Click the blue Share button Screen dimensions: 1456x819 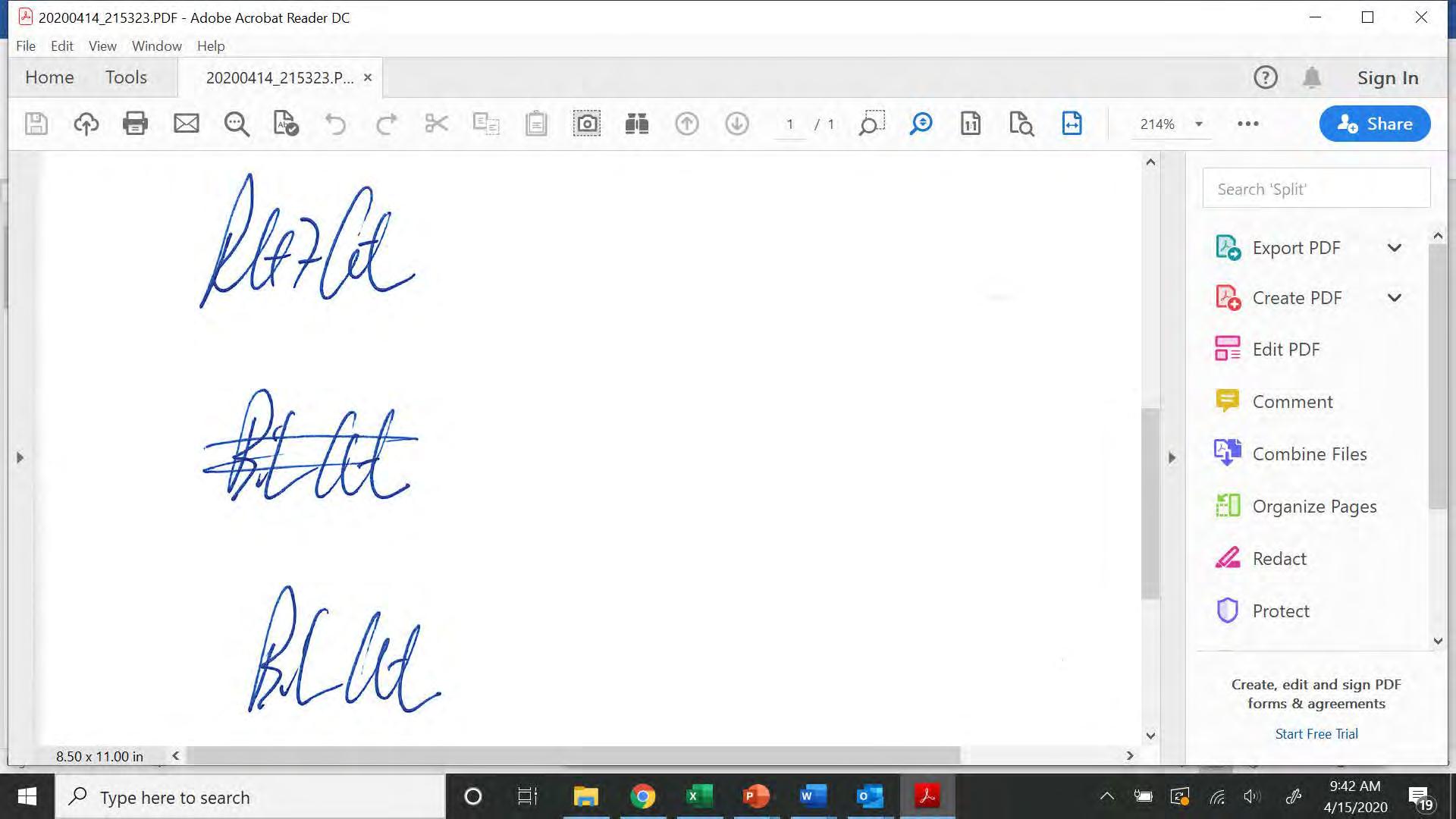(x=1374, y=124)
